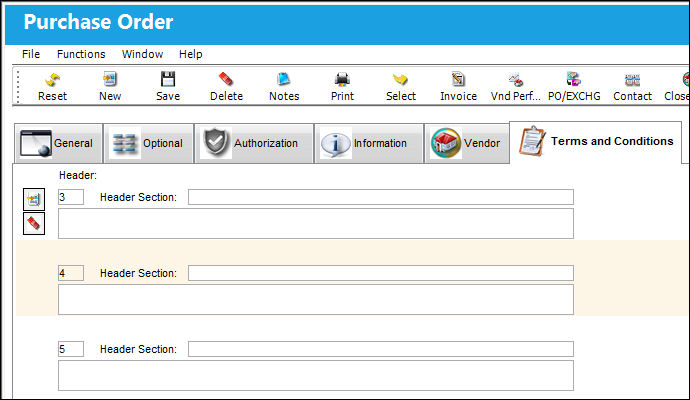Screen dimensions: 690x400
Task: Switch to the Information tab
Action: [369, 143]
